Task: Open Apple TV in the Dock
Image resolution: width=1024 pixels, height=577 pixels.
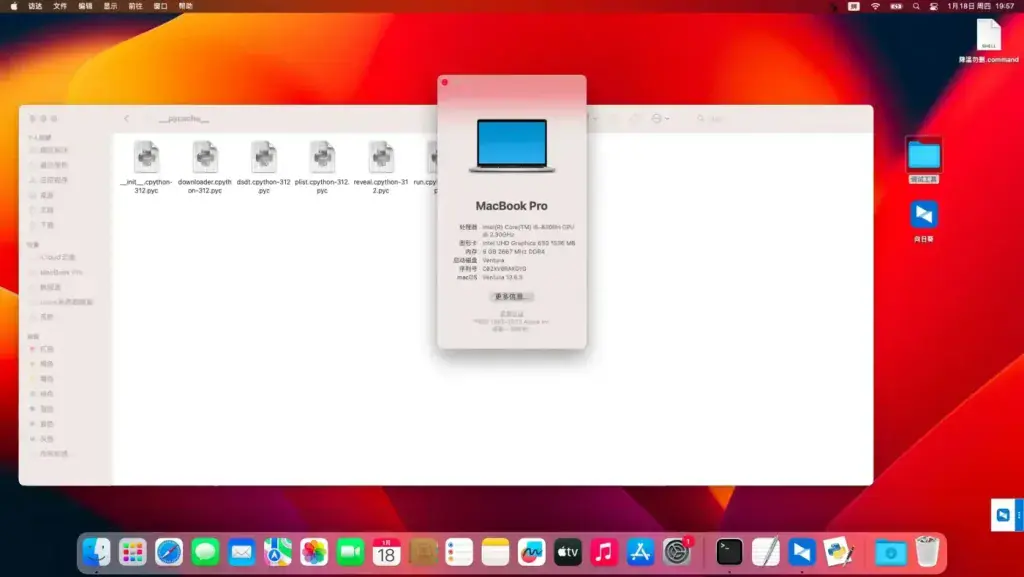Action: 568,553
